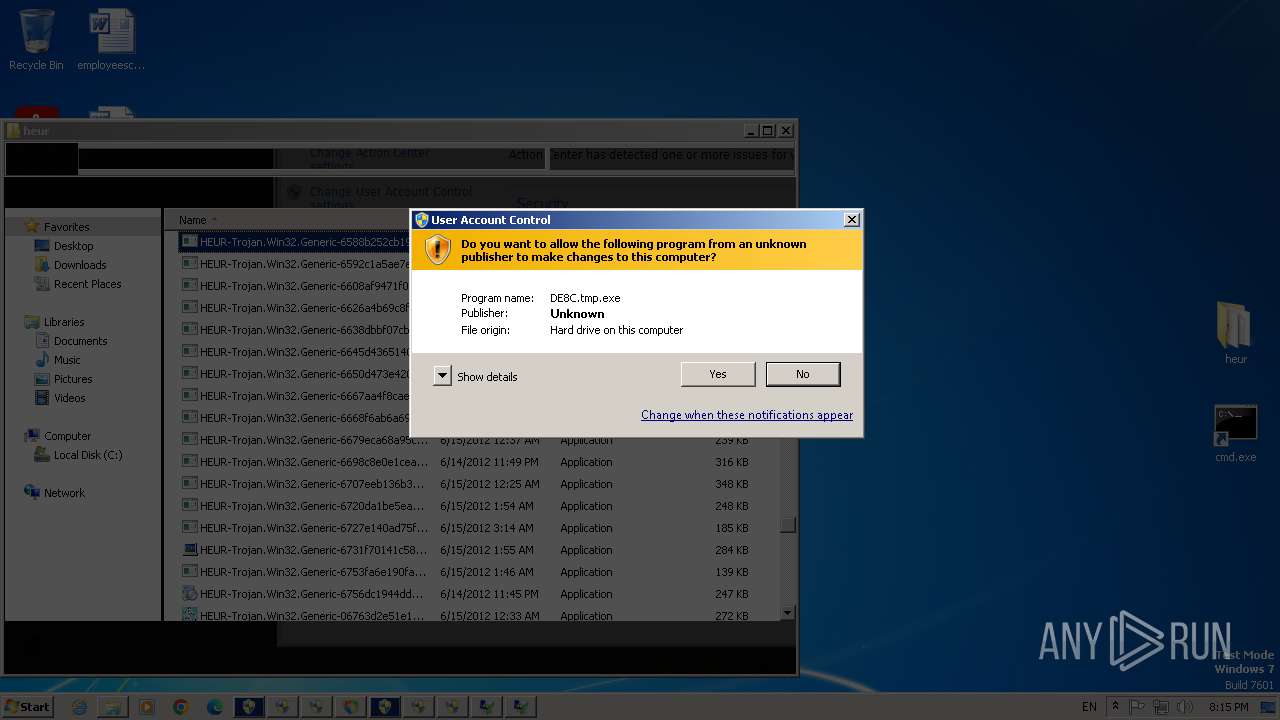Select Documents library in the sidebar

tap(80, 341)
